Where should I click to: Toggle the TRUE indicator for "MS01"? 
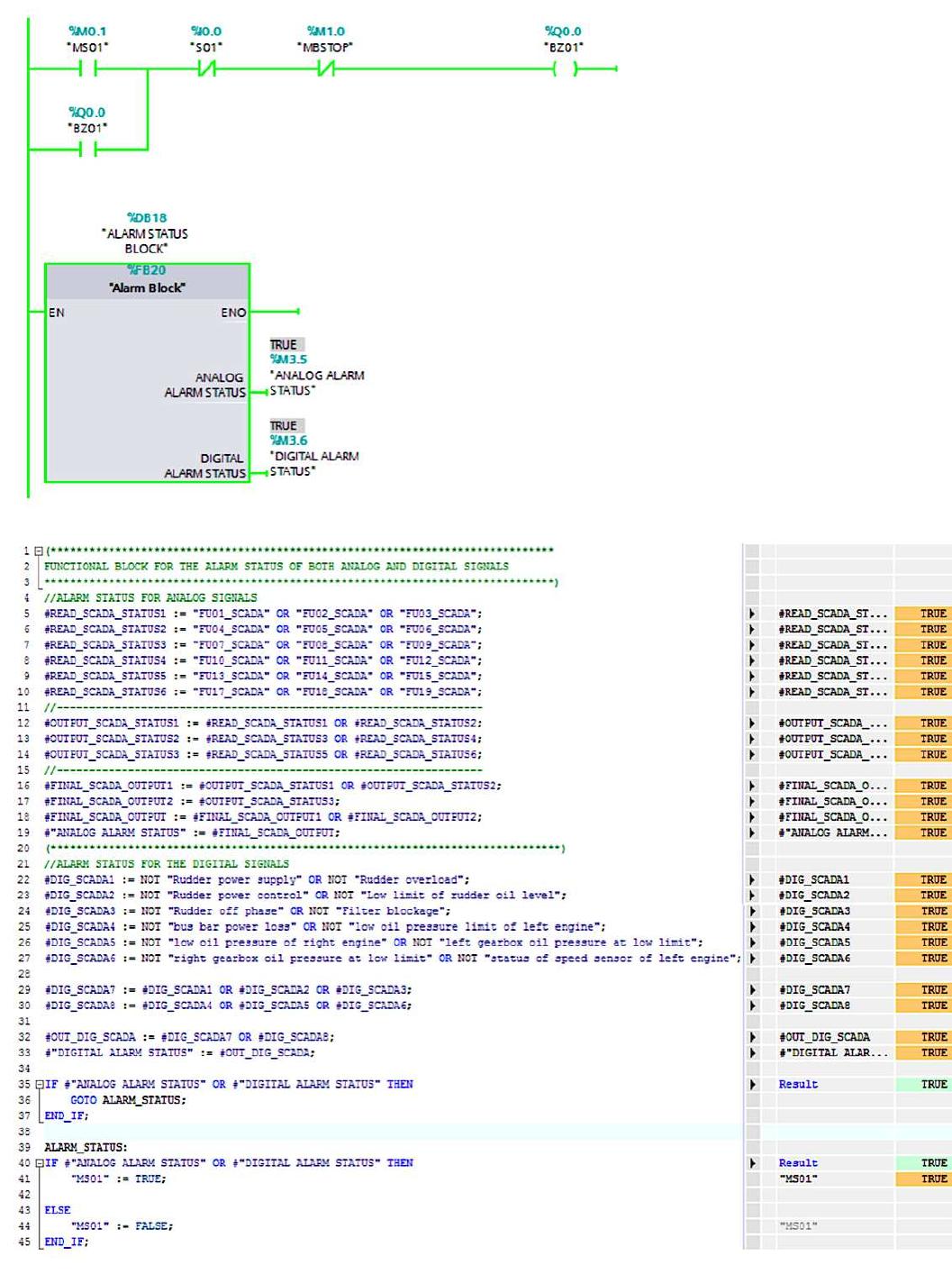pyautogui.click(x=934, y=1178)
